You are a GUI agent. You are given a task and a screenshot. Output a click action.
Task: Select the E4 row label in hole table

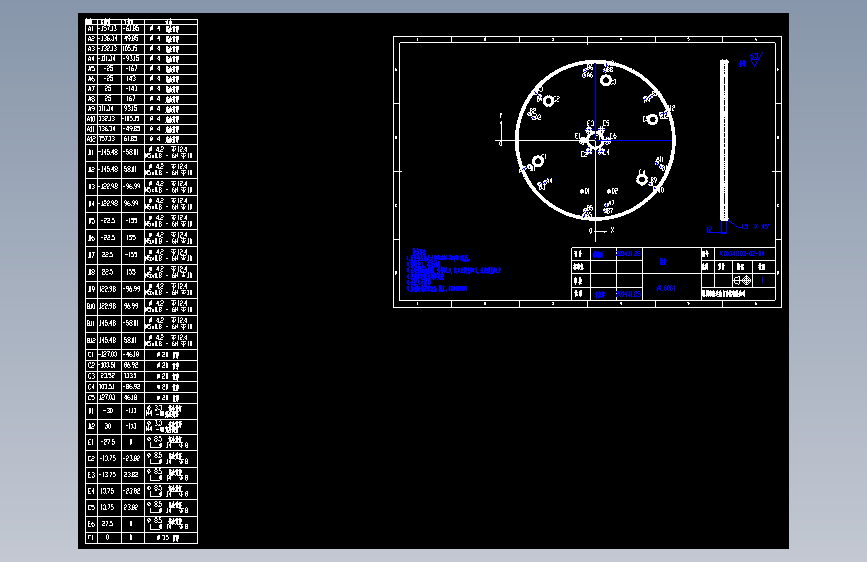91,491
